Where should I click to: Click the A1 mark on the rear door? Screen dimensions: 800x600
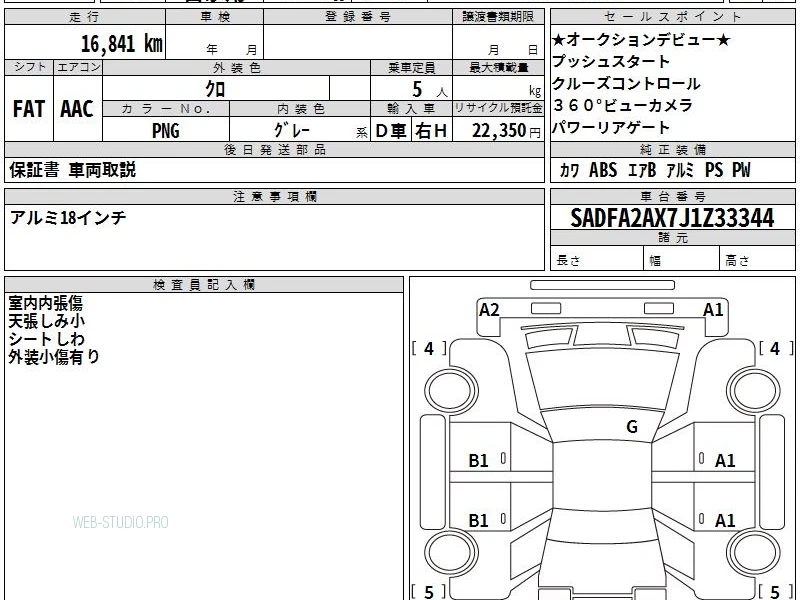725,520
